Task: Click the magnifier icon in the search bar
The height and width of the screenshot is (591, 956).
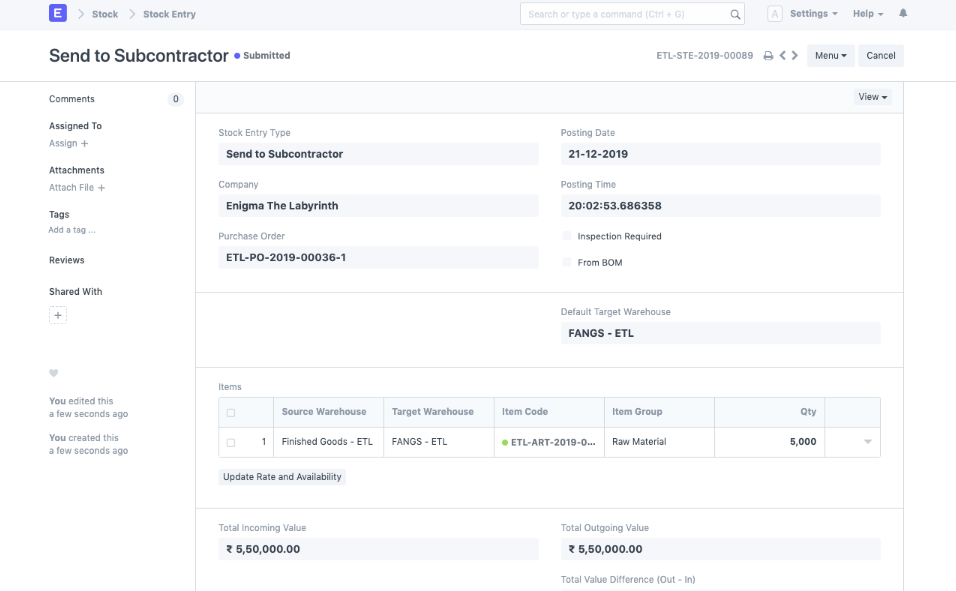Action: [x=735, y=13]
